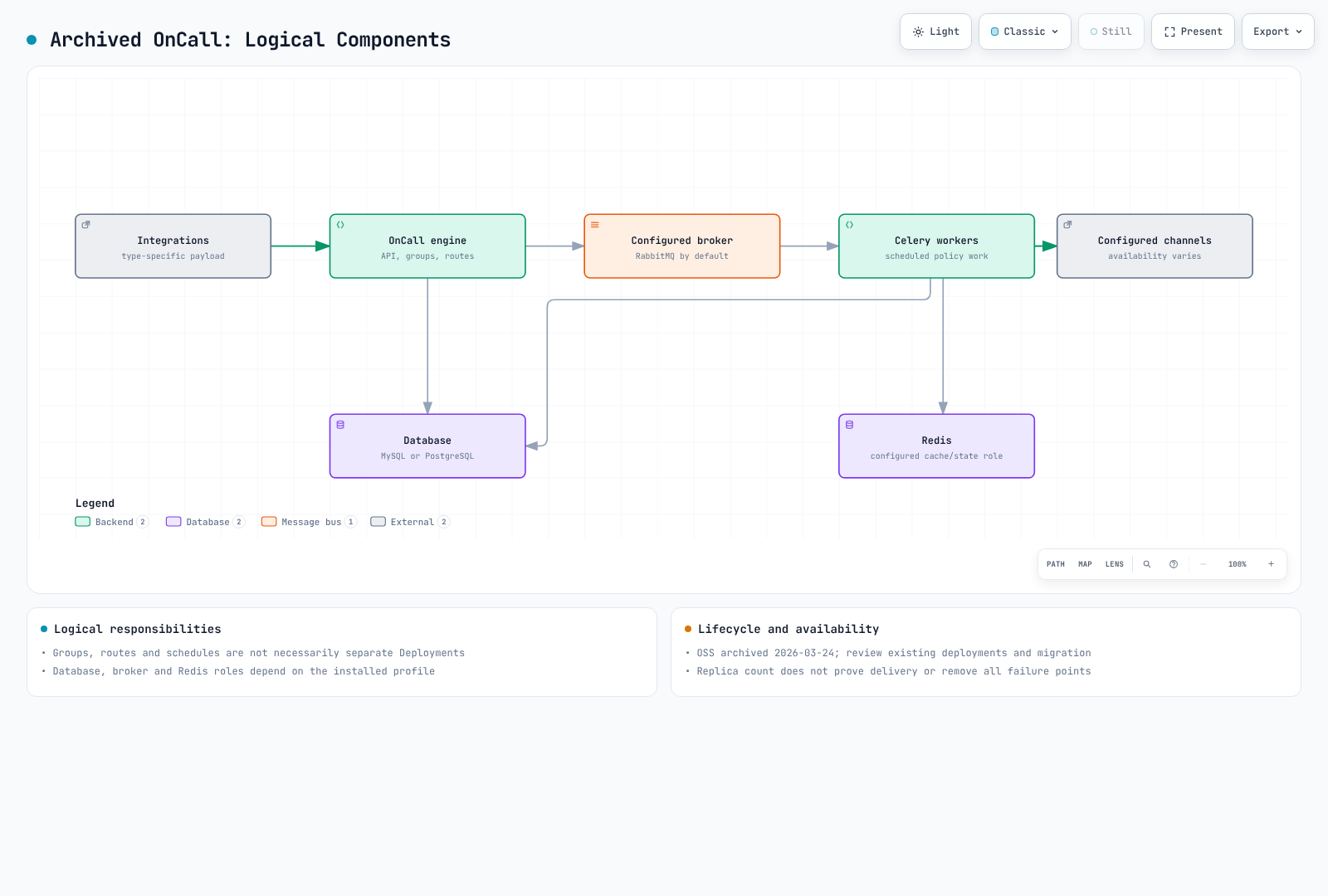The width and height of the screenshot is (1328, 896).
Task: Open the Export dropdown menu
Action: [1277, 32]
